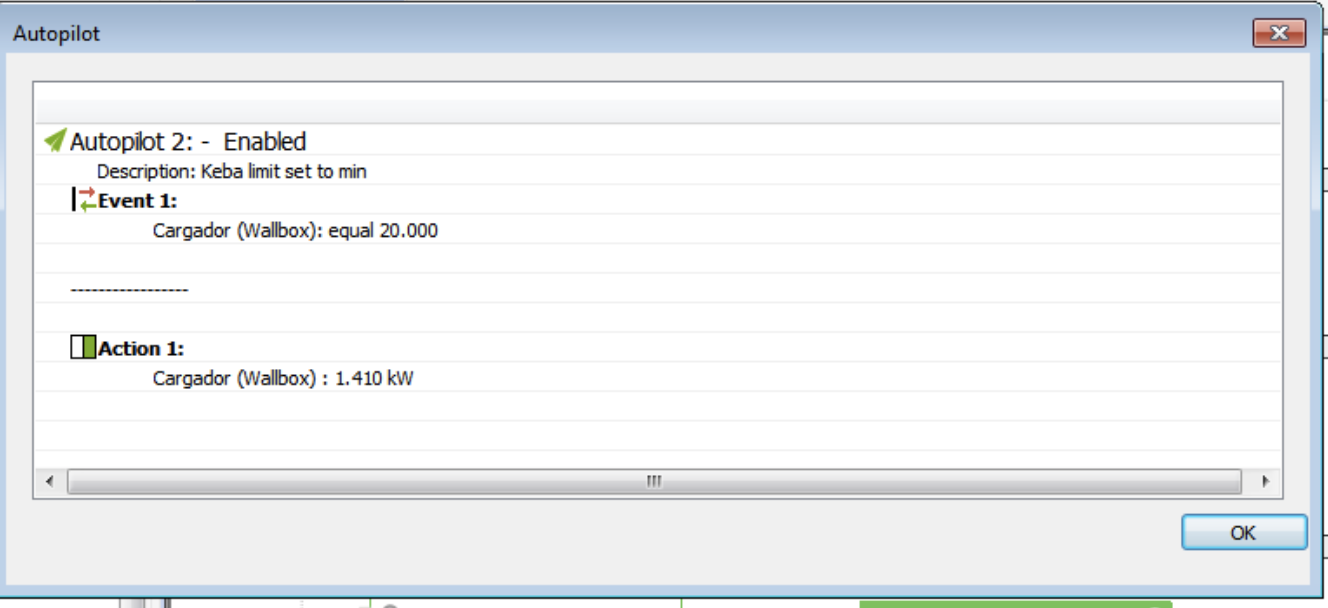
Task: Select the "Action 1:" label
Action: pyautogui.click(x=141, y=349)
